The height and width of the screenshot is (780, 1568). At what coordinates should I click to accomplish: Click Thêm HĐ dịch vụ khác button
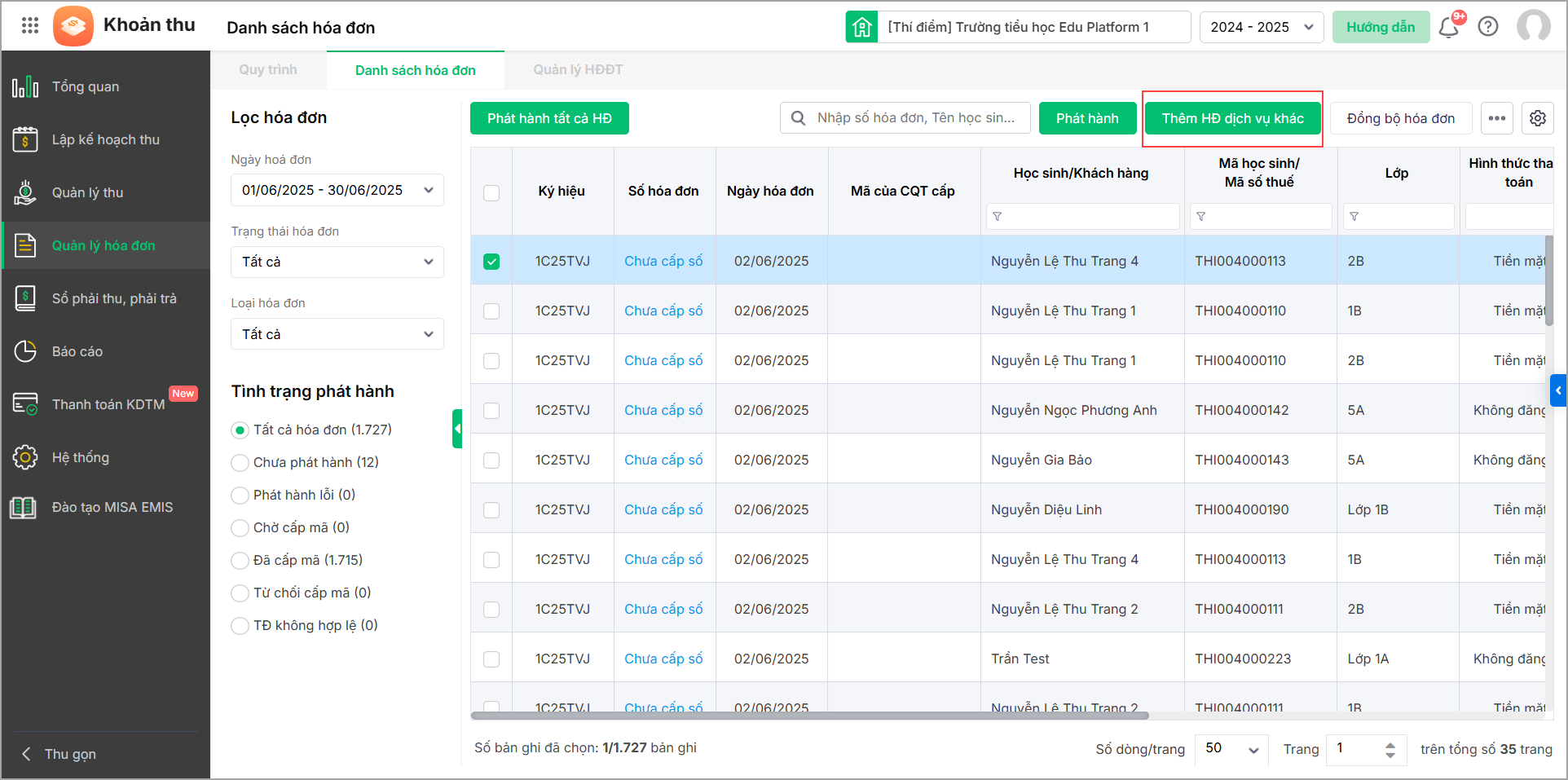click(1232, 118)
